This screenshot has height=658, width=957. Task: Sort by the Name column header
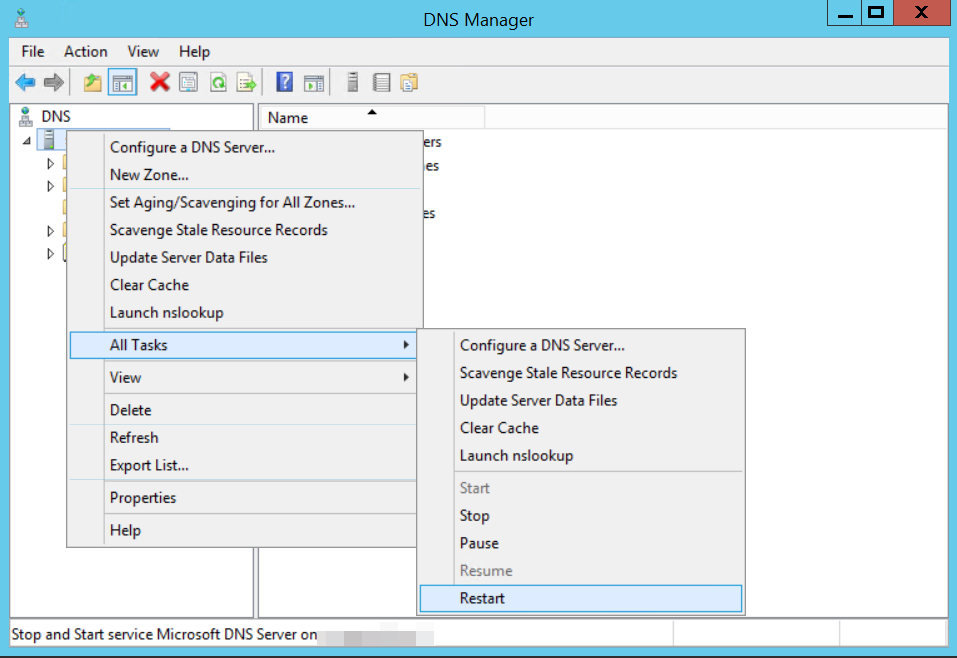(x=373, y=117)
